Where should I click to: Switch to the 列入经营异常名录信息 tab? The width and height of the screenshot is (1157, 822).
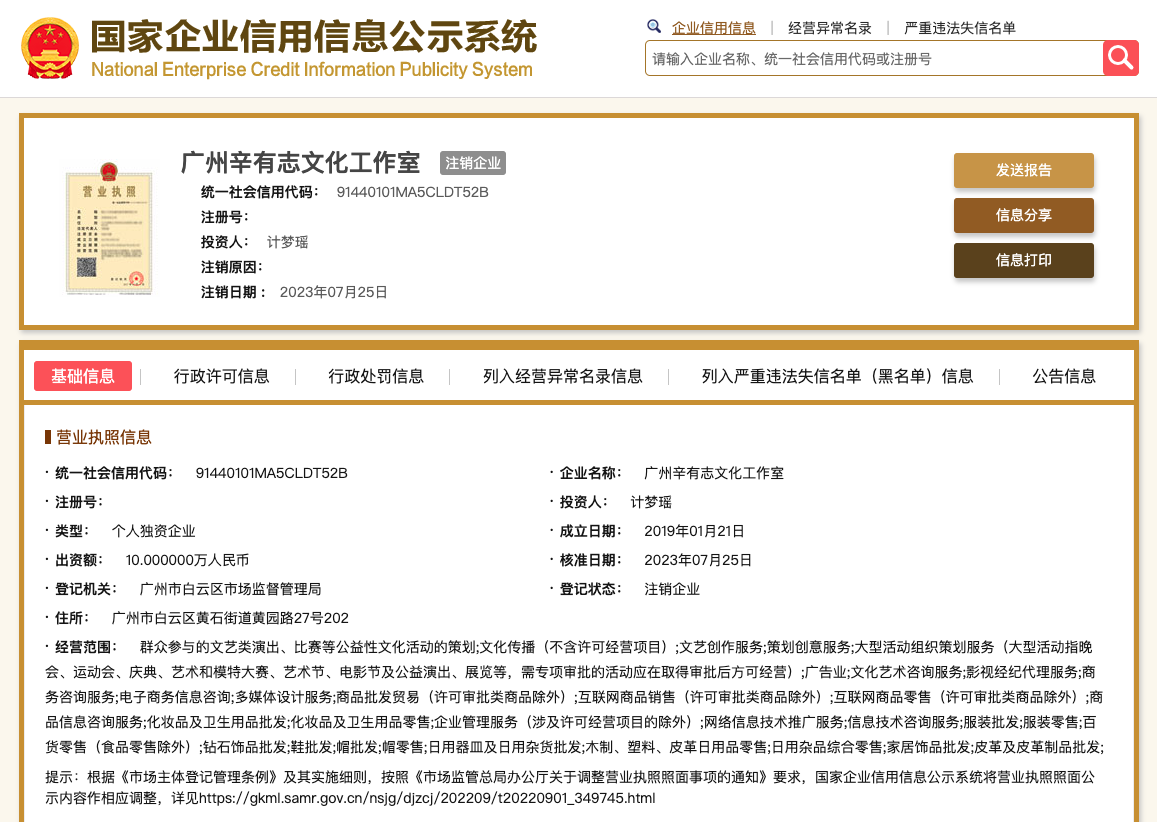[x=562, y=376]
